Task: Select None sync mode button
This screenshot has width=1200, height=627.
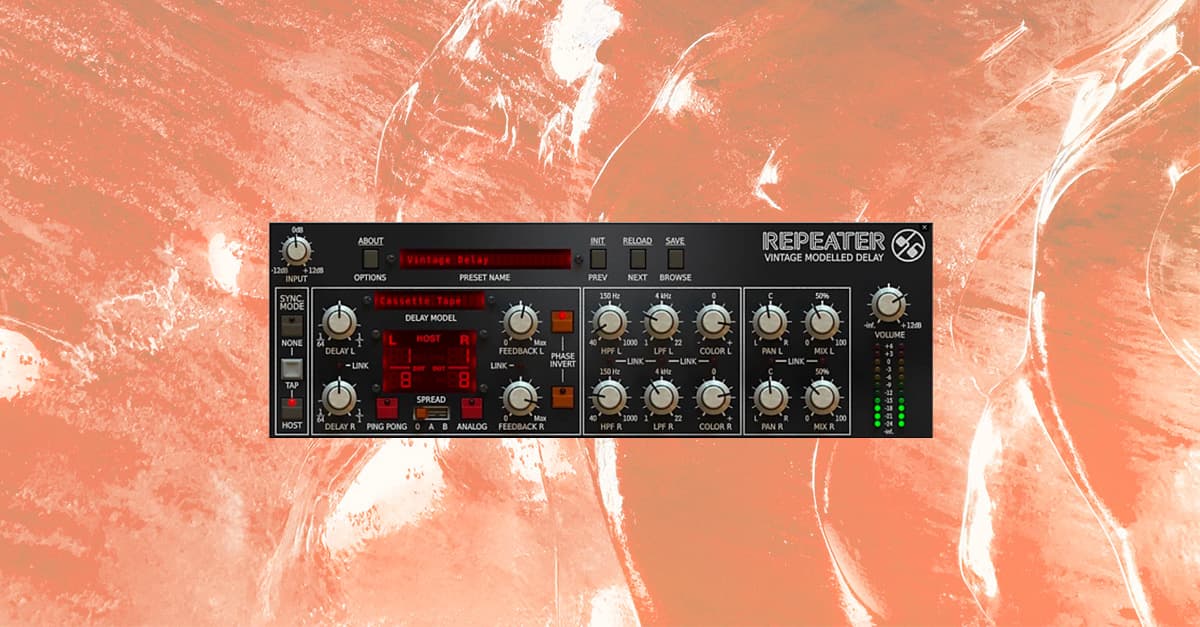Action: click(x=292, y=325)
